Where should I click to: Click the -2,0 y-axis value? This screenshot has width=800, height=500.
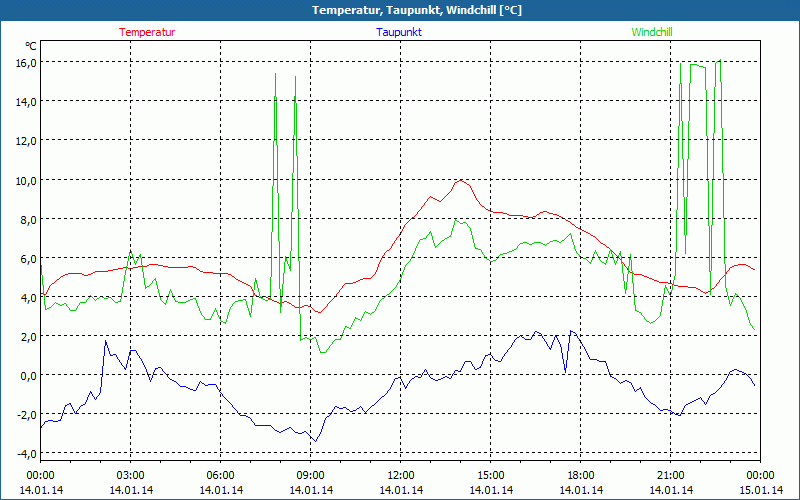27,415
